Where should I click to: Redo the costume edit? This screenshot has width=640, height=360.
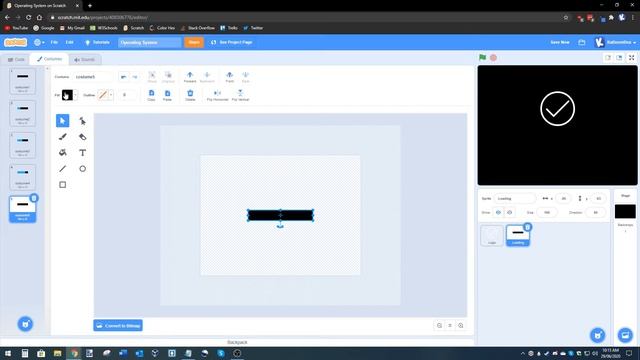click(x=135, y=77)
